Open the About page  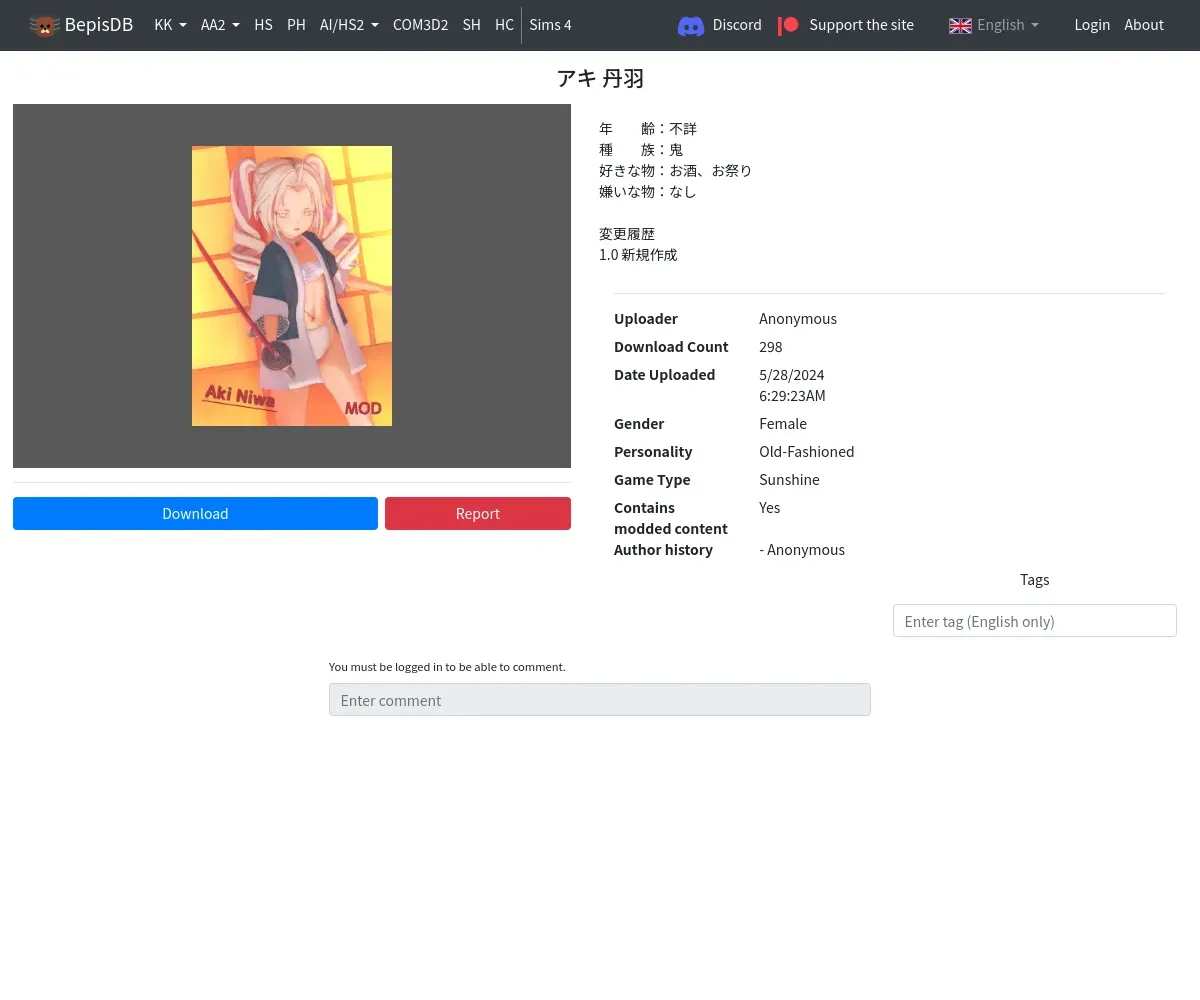pyautogui.click(x=1144, y=25)
